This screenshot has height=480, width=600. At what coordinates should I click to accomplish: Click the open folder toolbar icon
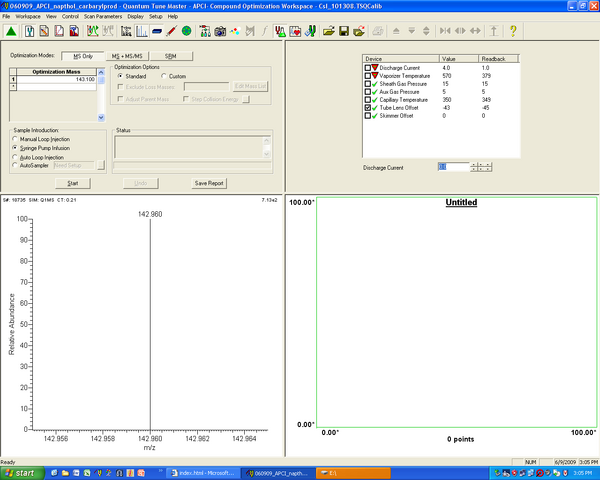[x=327, y=31]
